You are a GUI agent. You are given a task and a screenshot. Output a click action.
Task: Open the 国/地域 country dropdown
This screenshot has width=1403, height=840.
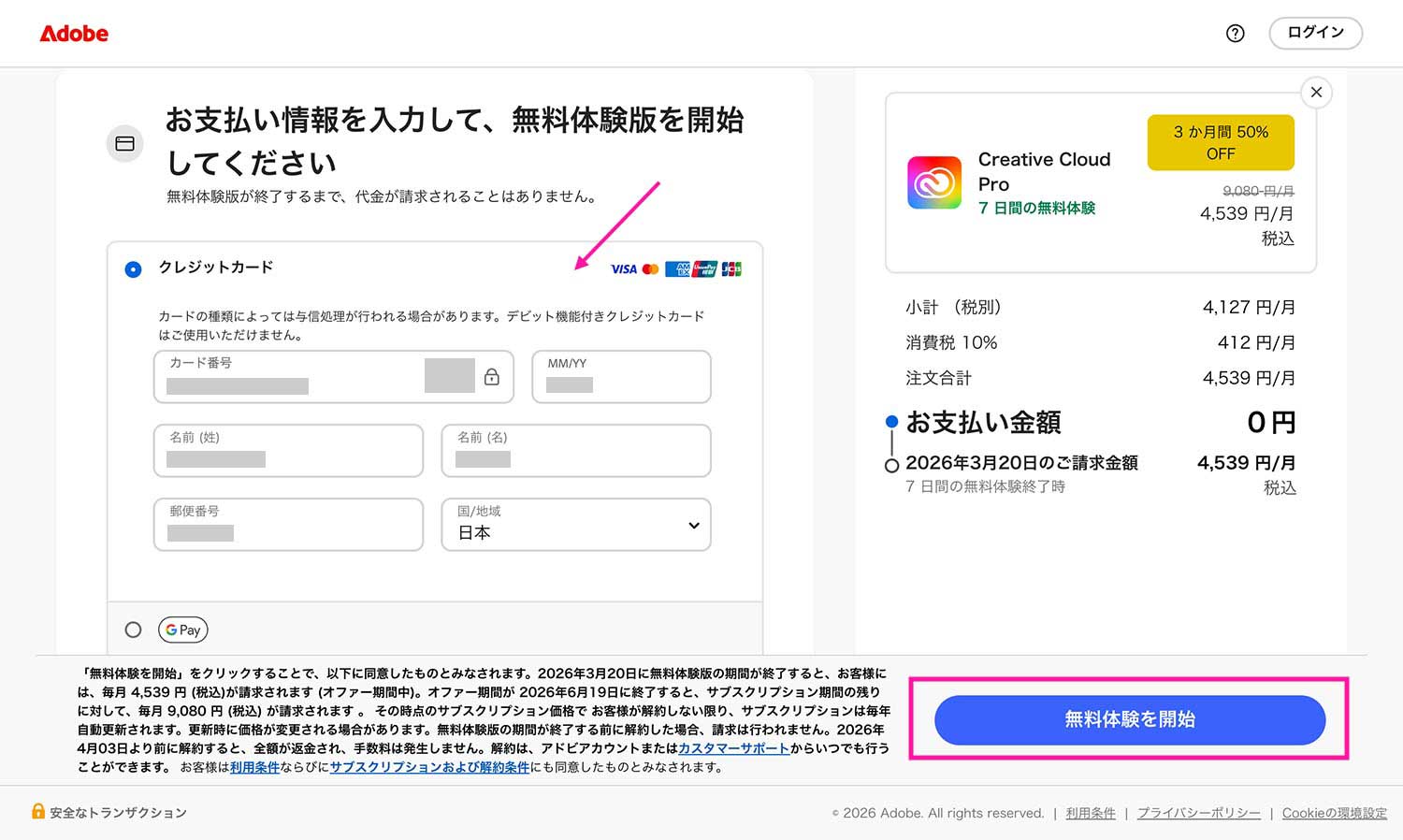(575, 525)
